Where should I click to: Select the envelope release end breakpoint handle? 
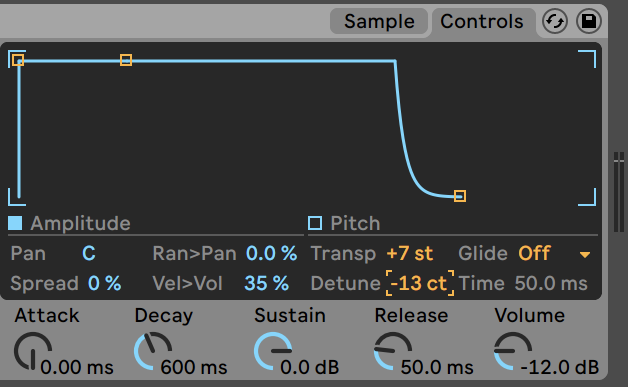click(460, 196)
